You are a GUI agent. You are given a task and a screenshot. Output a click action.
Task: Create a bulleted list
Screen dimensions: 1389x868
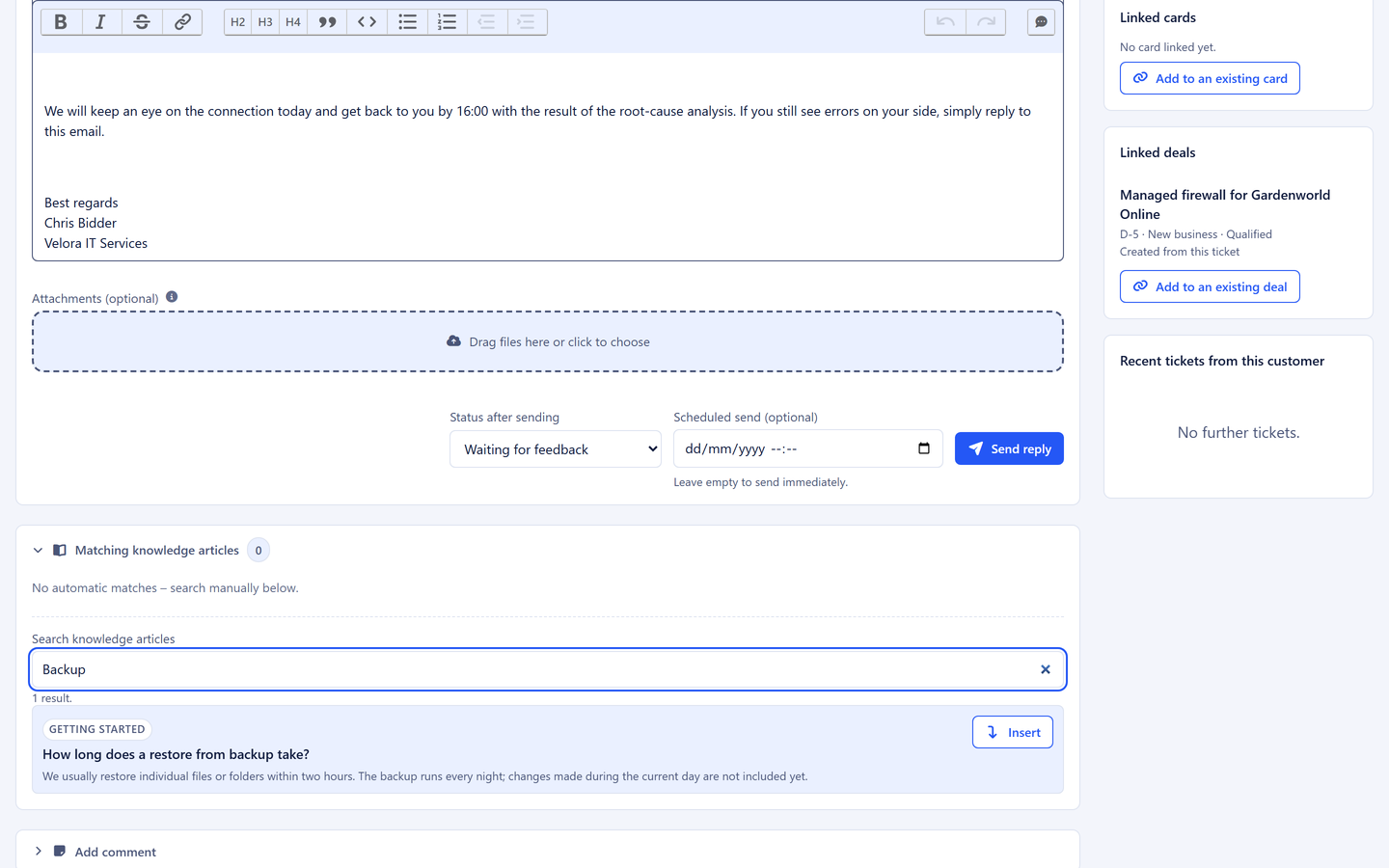407,22
